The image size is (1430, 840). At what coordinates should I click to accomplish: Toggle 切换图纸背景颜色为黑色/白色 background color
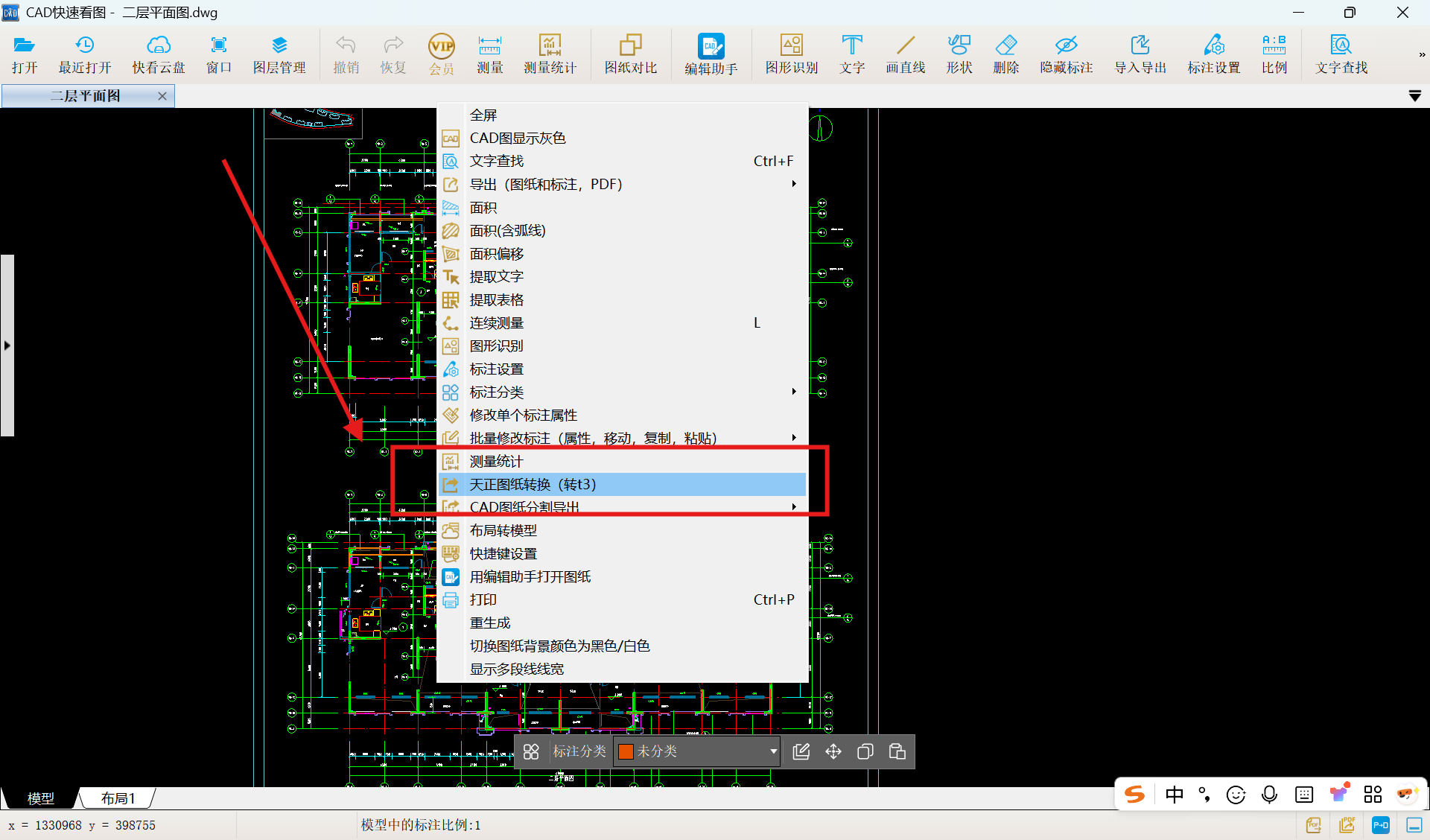[559, 646]
